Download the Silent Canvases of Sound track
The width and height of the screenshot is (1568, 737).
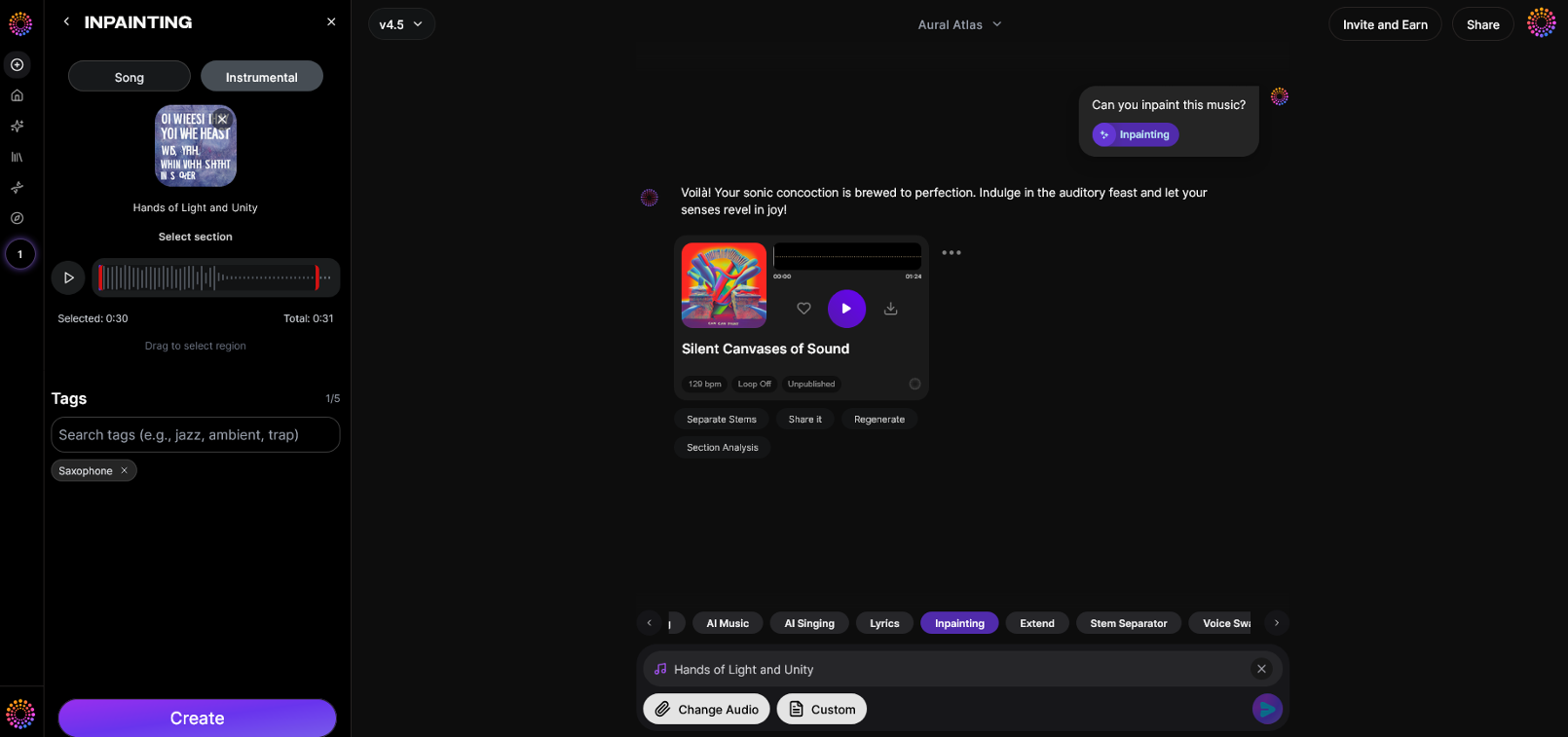(x=890, y=309)
